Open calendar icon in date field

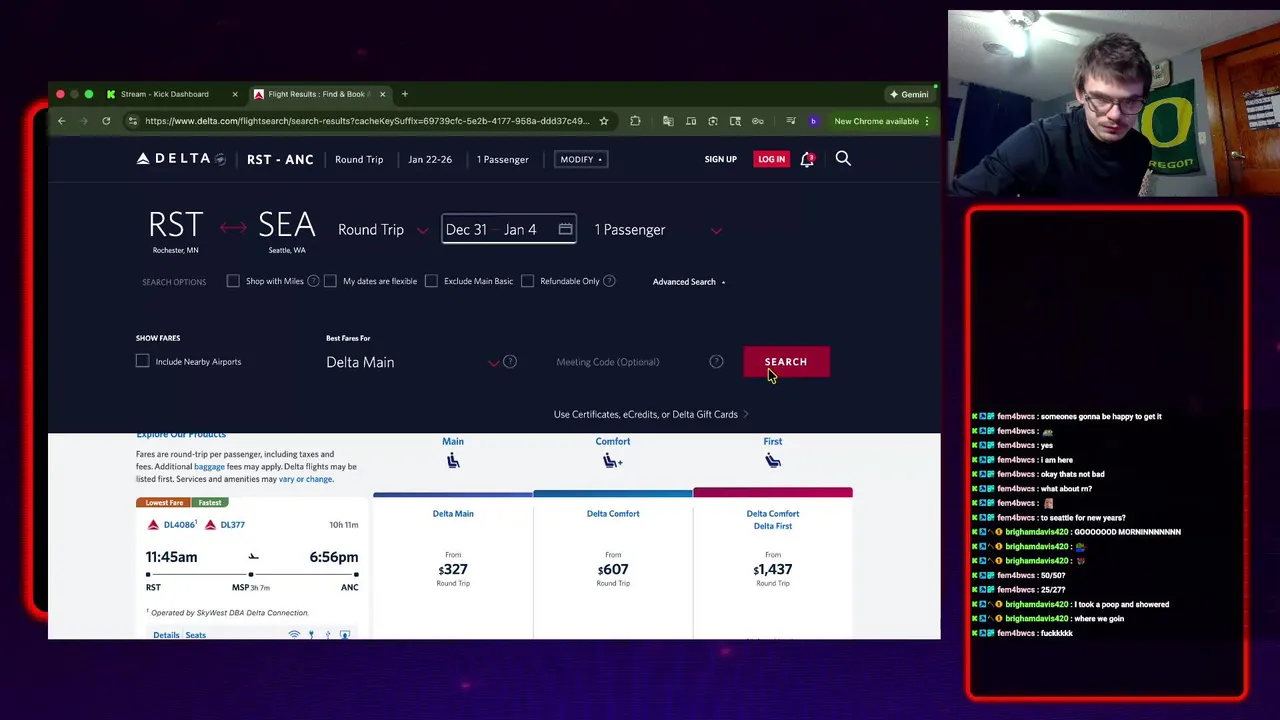pyautogui.click(x=565, y=229)
